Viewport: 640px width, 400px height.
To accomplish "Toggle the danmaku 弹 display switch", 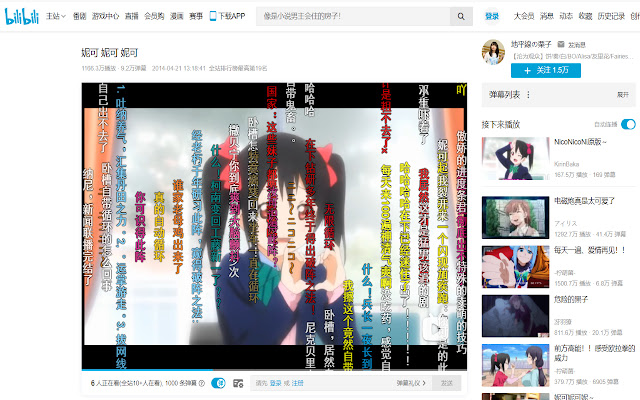I will tap(218, 383).
